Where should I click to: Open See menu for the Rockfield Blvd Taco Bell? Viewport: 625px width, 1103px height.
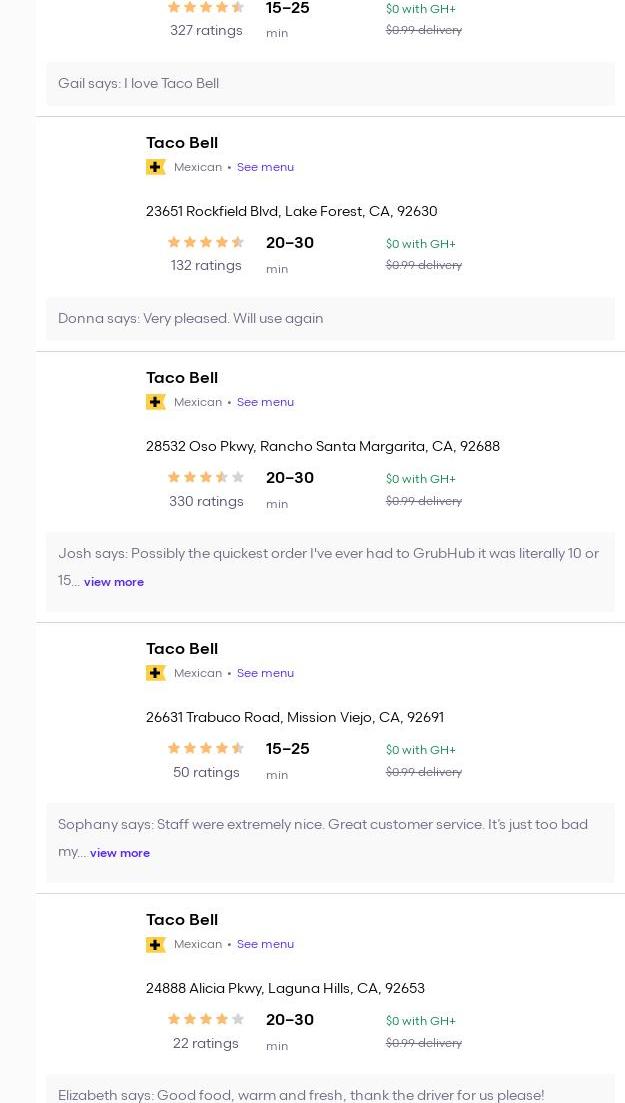coord(265,167)
